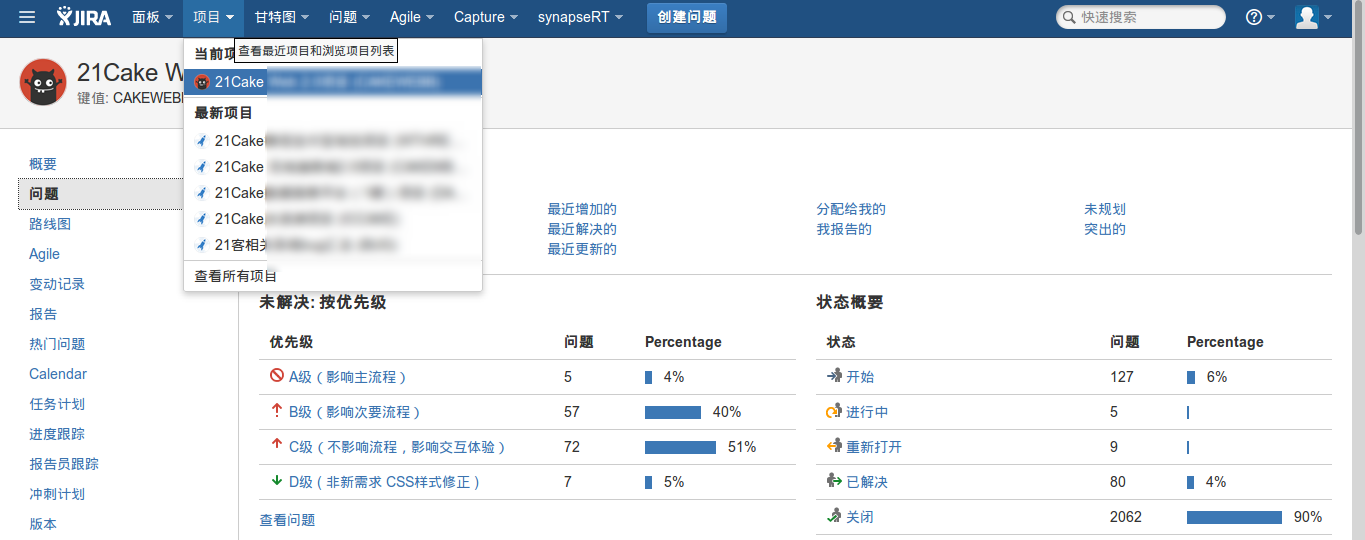Click the 开始 status icon

tap(835, 376)
